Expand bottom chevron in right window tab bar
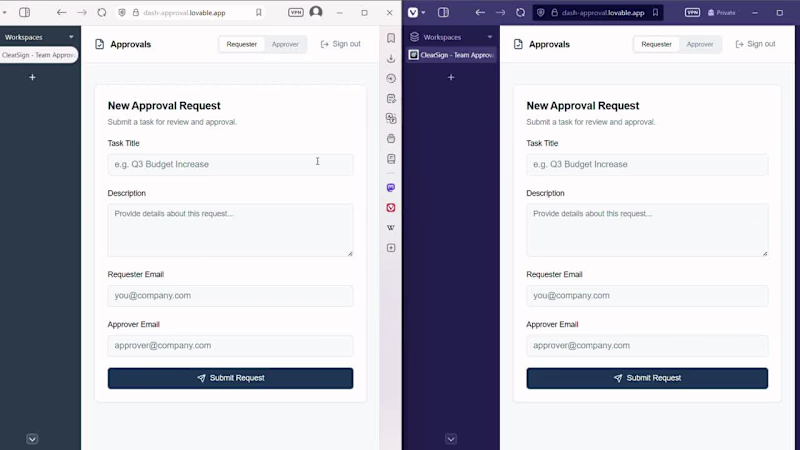Image resolution: width=800 pixels, height=450 pixels. click(451, 439)
